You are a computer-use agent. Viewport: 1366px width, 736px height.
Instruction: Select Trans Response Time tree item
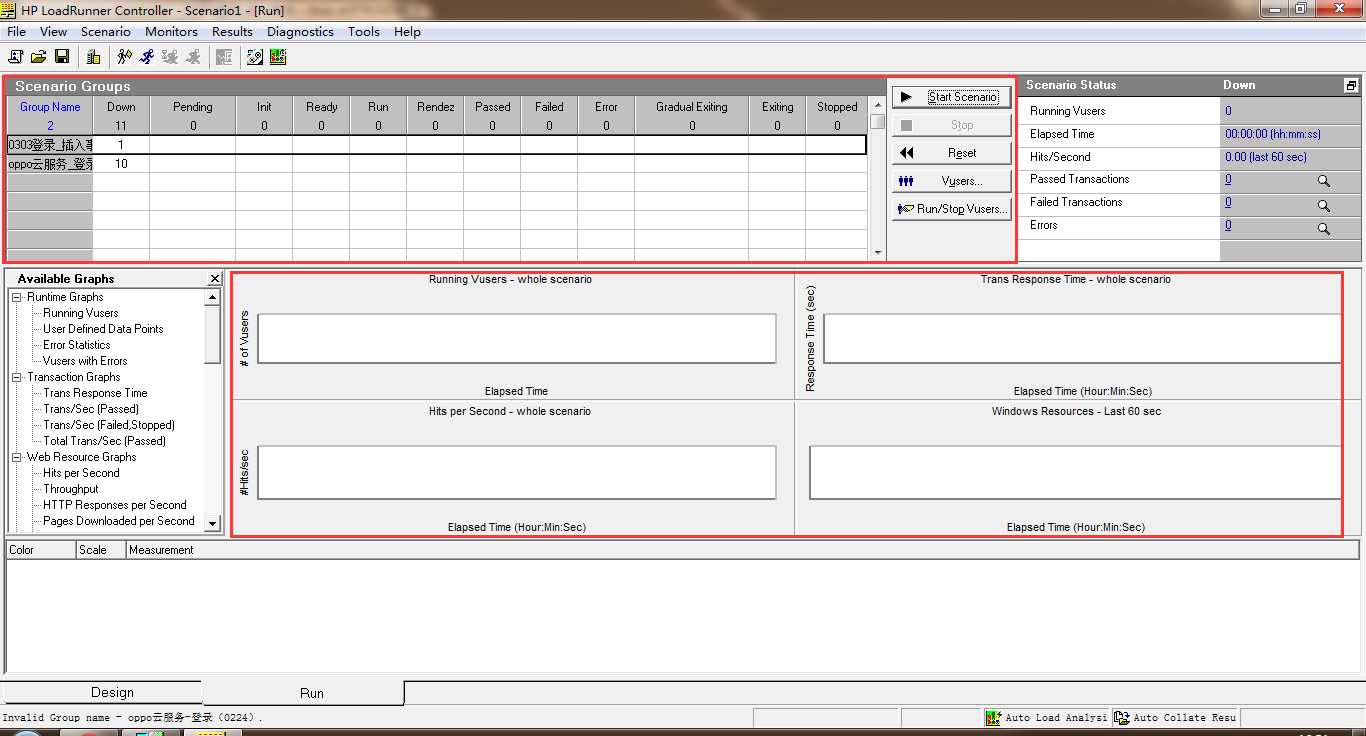click(95, 393)
